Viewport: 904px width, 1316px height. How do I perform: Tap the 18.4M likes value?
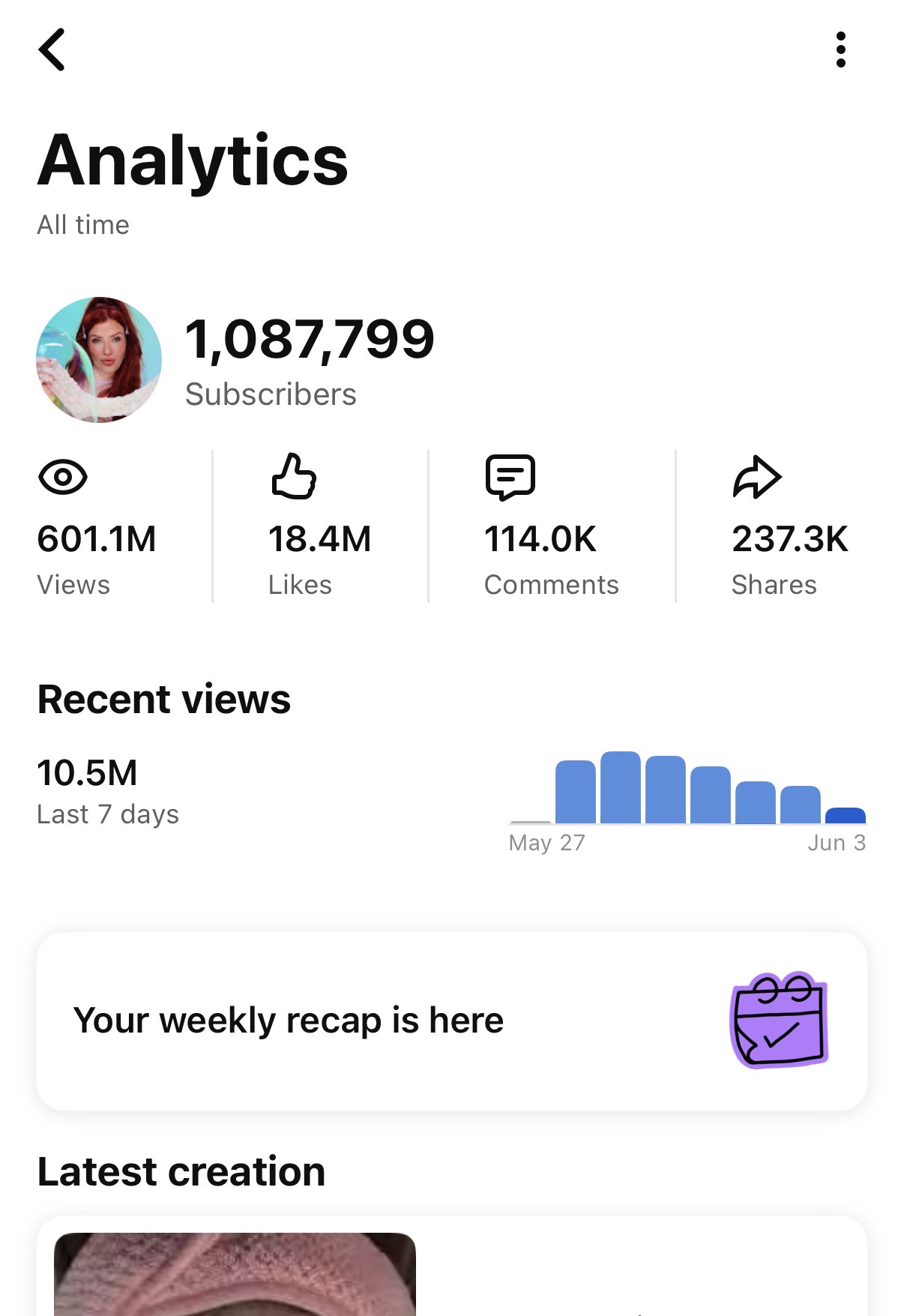pos(320,539)
